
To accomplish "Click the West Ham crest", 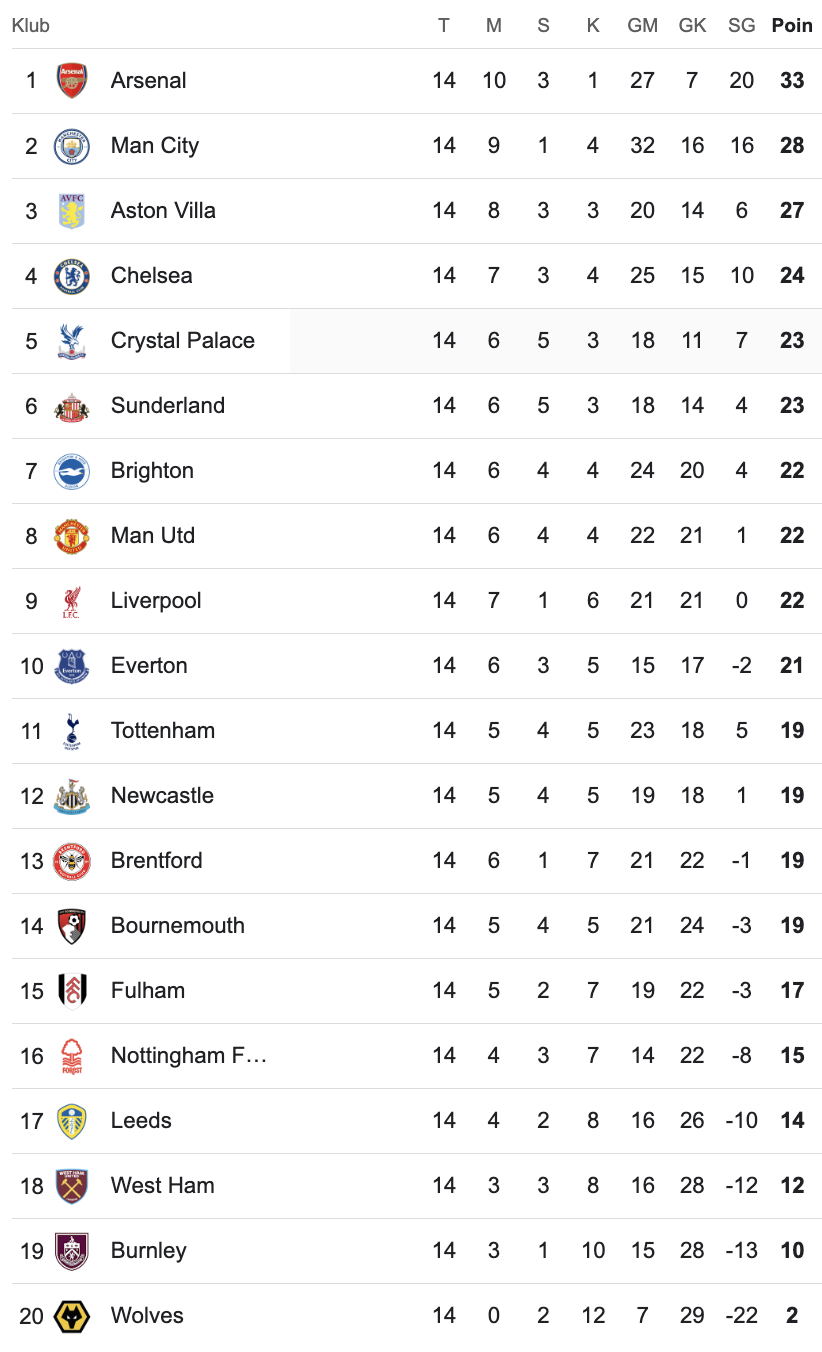I will click(x=72, y=1186).
